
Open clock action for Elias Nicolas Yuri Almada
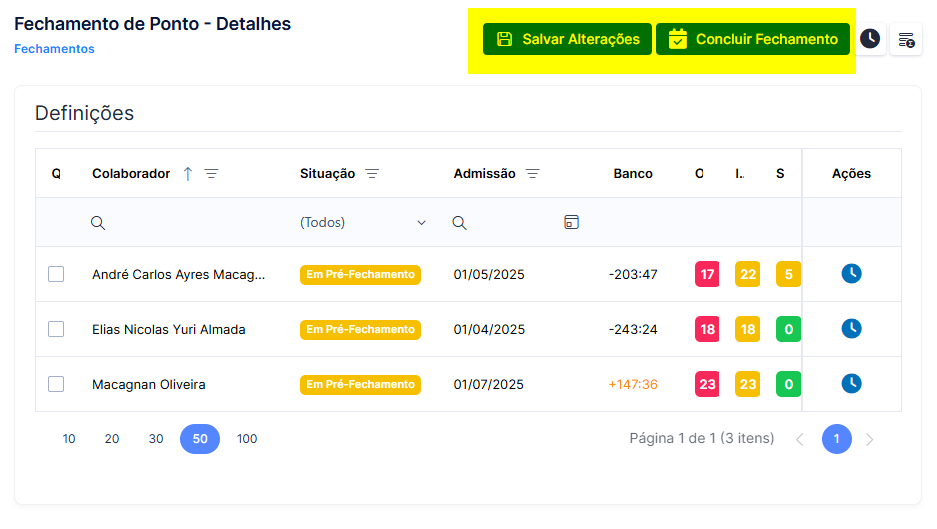pyautogui.click(x=852, y=329)
